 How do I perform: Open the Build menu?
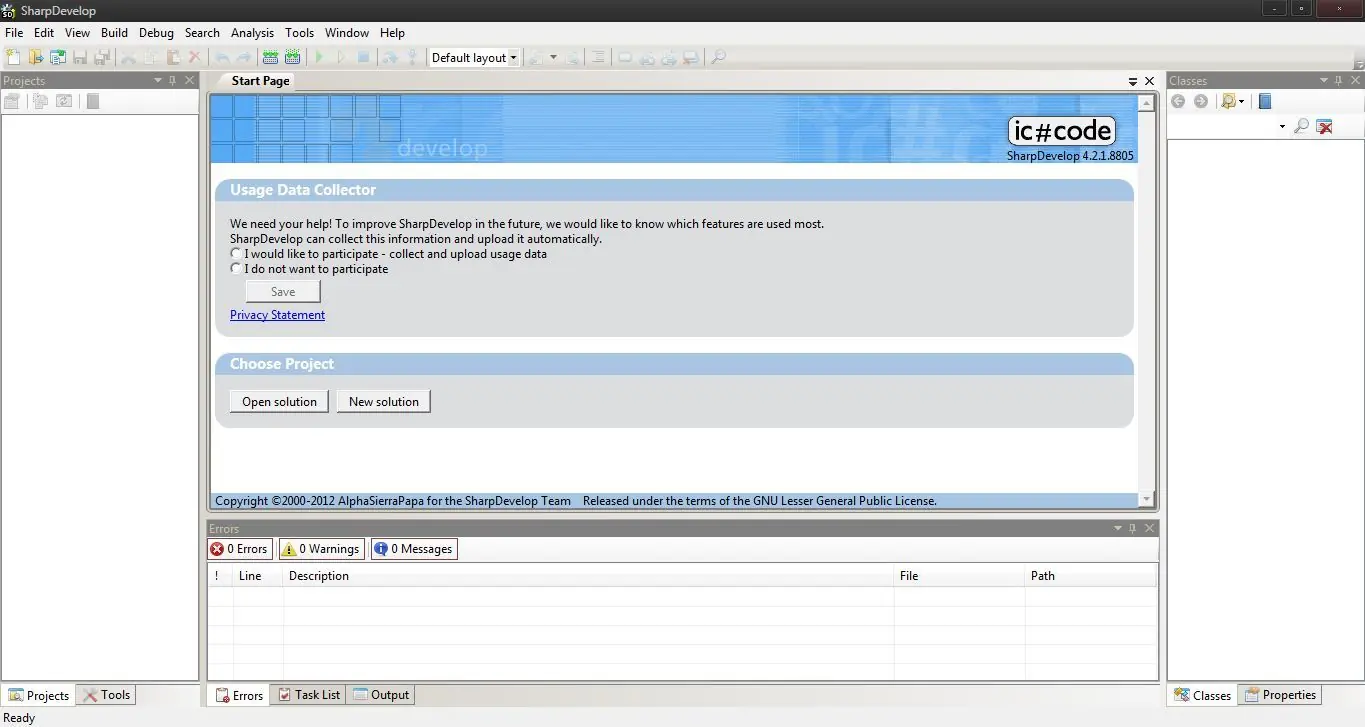coord(114,33)
